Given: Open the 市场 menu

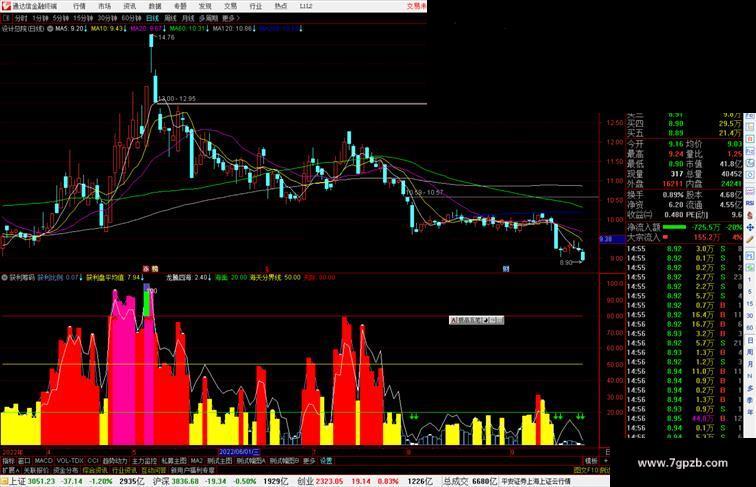Looking at the screenshot, I should pos(104,6).
